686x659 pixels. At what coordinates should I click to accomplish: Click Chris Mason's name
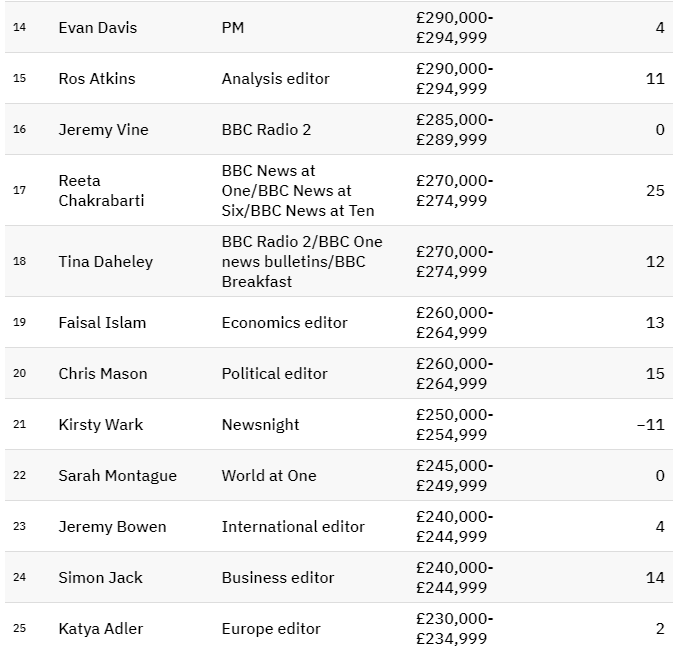tap(103, 373)
